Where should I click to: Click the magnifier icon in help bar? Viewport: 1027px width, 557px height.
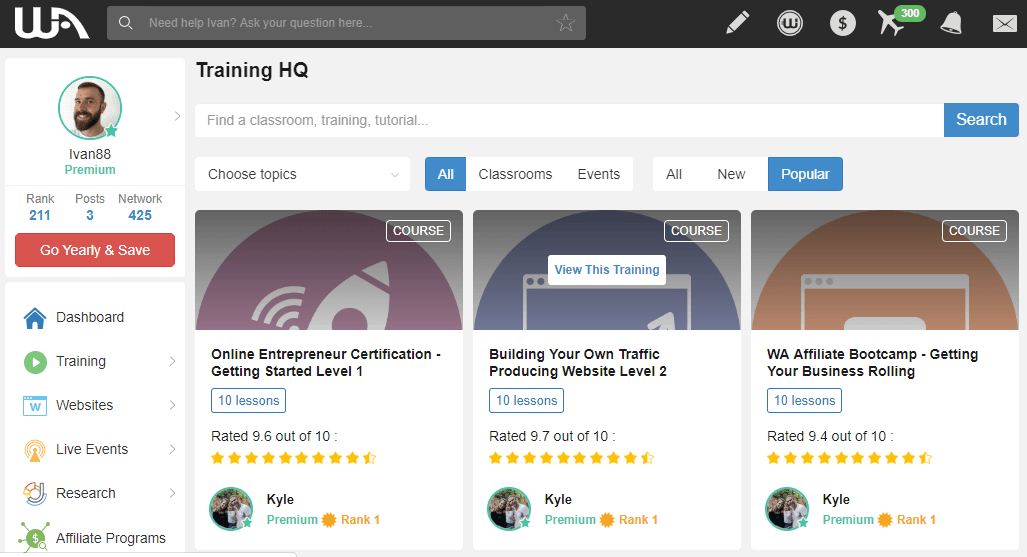pos(126,23)
